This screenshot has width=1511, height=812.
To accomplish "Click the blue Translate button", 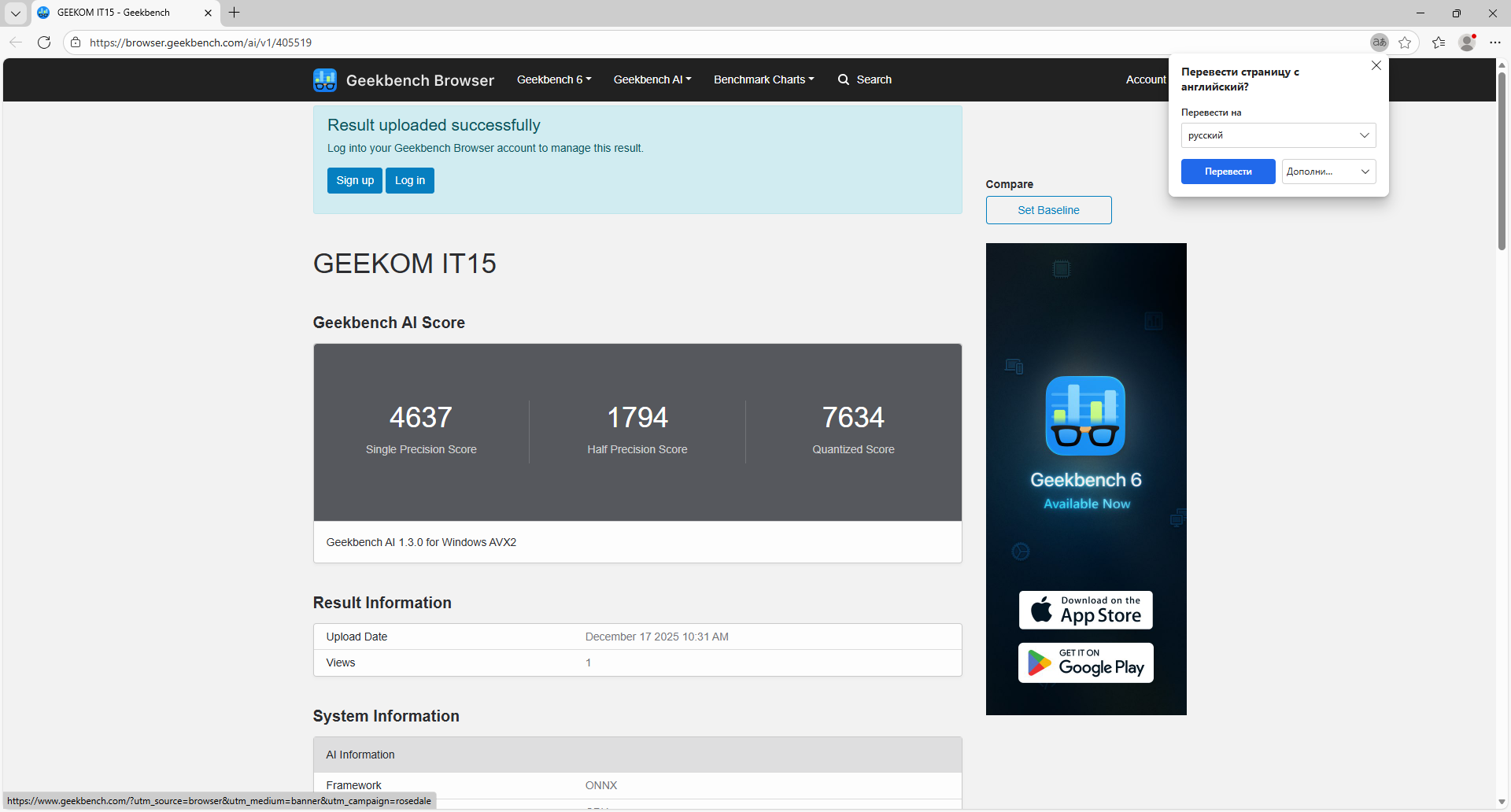I will click(1228, 172).
